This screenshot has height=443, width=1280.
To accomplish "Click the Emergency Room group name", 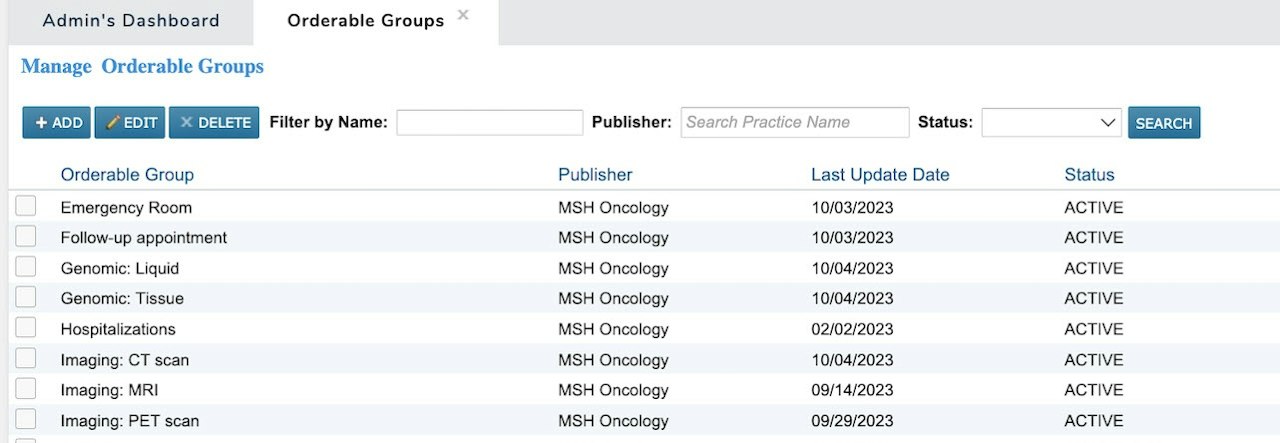I will pos(126,208).
